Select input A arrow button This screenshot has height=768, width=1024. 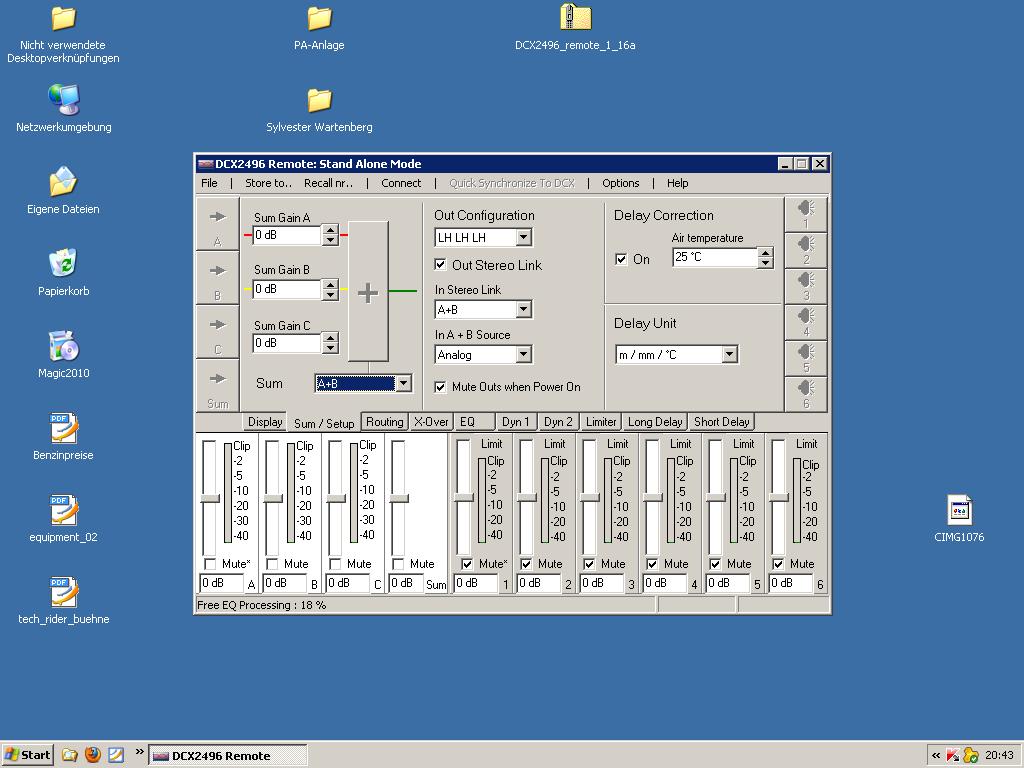point(217,225)
